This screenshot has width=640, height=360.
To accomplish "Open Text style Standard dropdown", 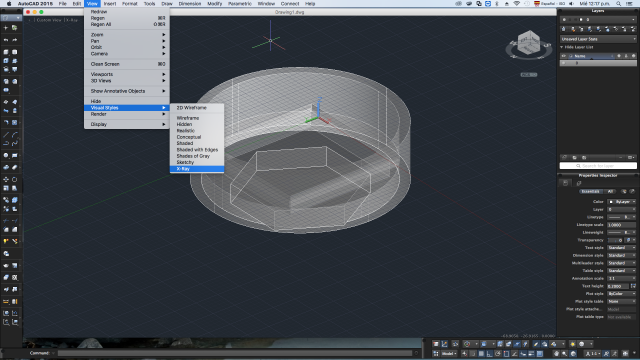I will click(x=622, y=248).
